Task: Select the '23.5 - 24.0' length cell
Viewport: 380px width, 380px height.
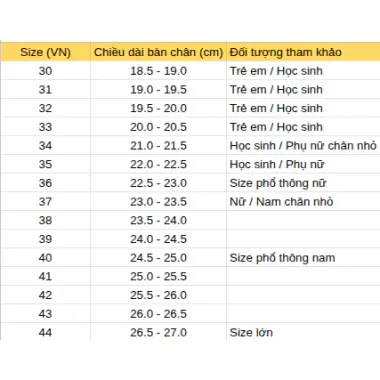Action: click(x=158, y=220)
